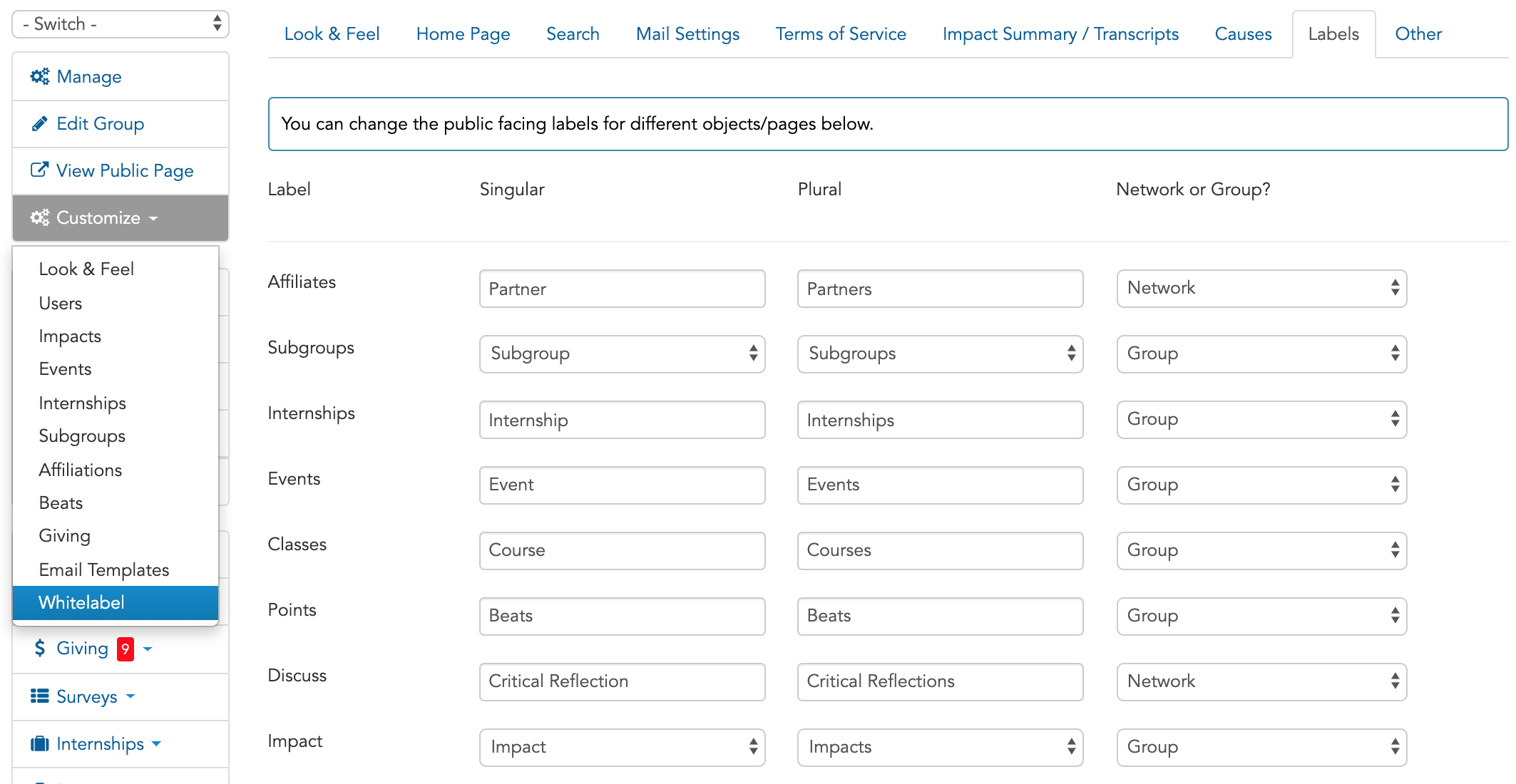Click the Manage gears icon
This screenshot has width=1516, height=784.
point(40,76)
